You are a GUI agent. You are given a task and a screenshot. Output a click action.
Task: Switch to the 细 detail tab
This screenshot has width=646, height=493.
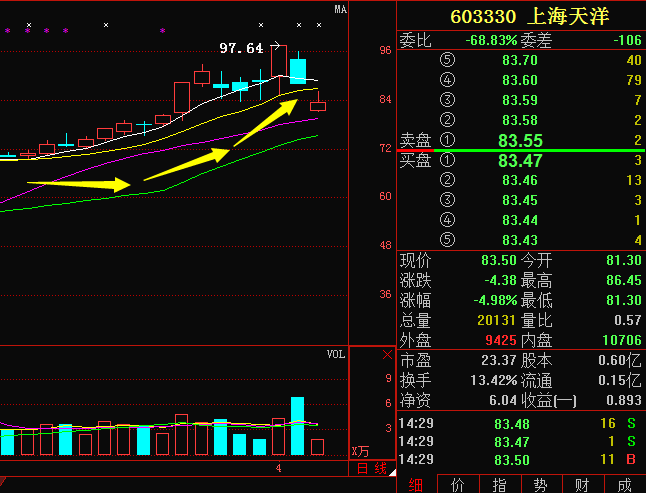pos(416,484)
